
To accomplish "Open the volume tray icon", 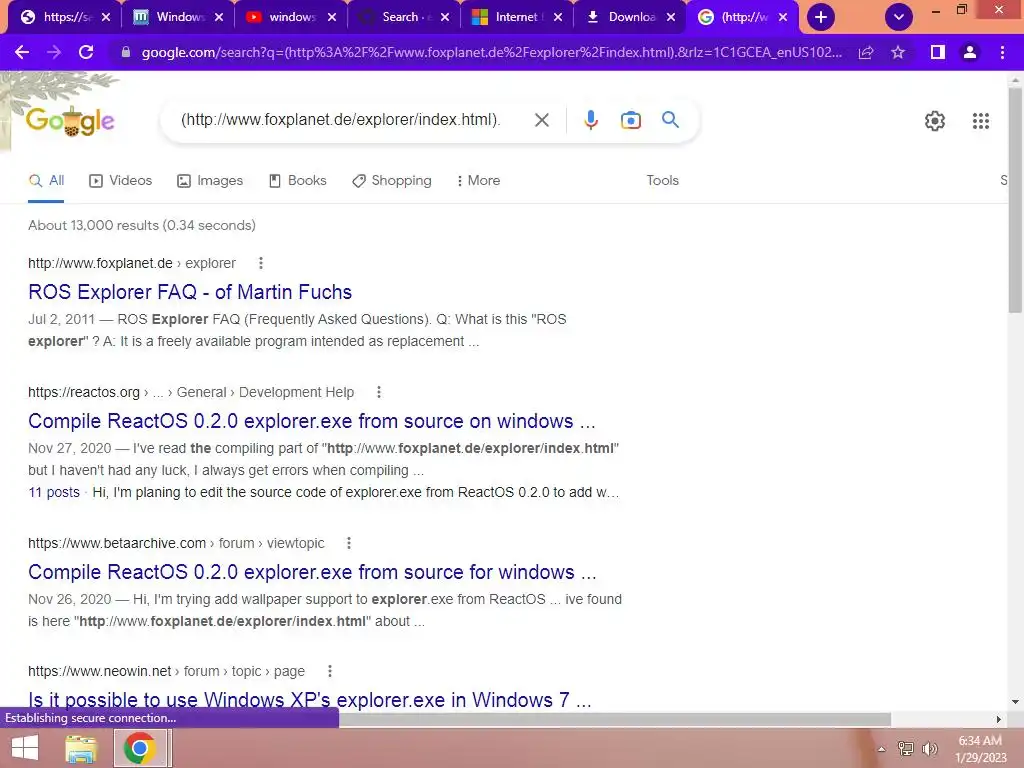I will pyautogui.click(x=929, y=749).
